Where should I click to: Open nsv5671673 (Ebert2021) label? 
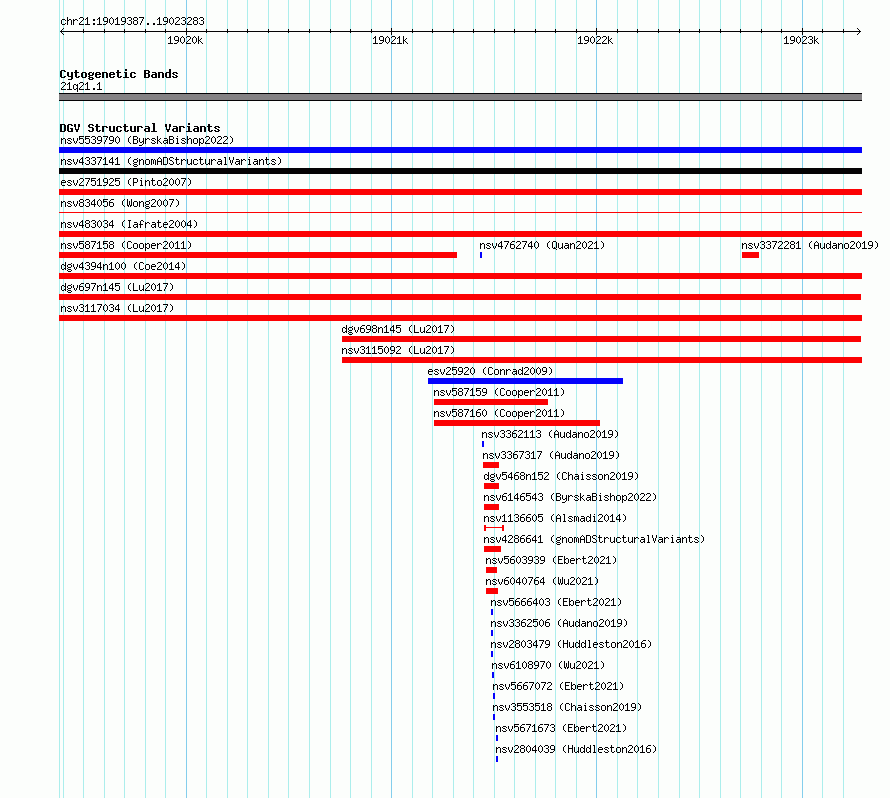point(561,728)
